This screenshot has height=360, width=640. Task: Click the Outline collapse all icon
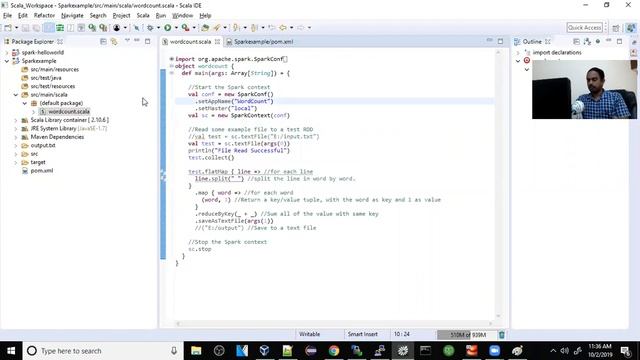click(x=576, y=42)
